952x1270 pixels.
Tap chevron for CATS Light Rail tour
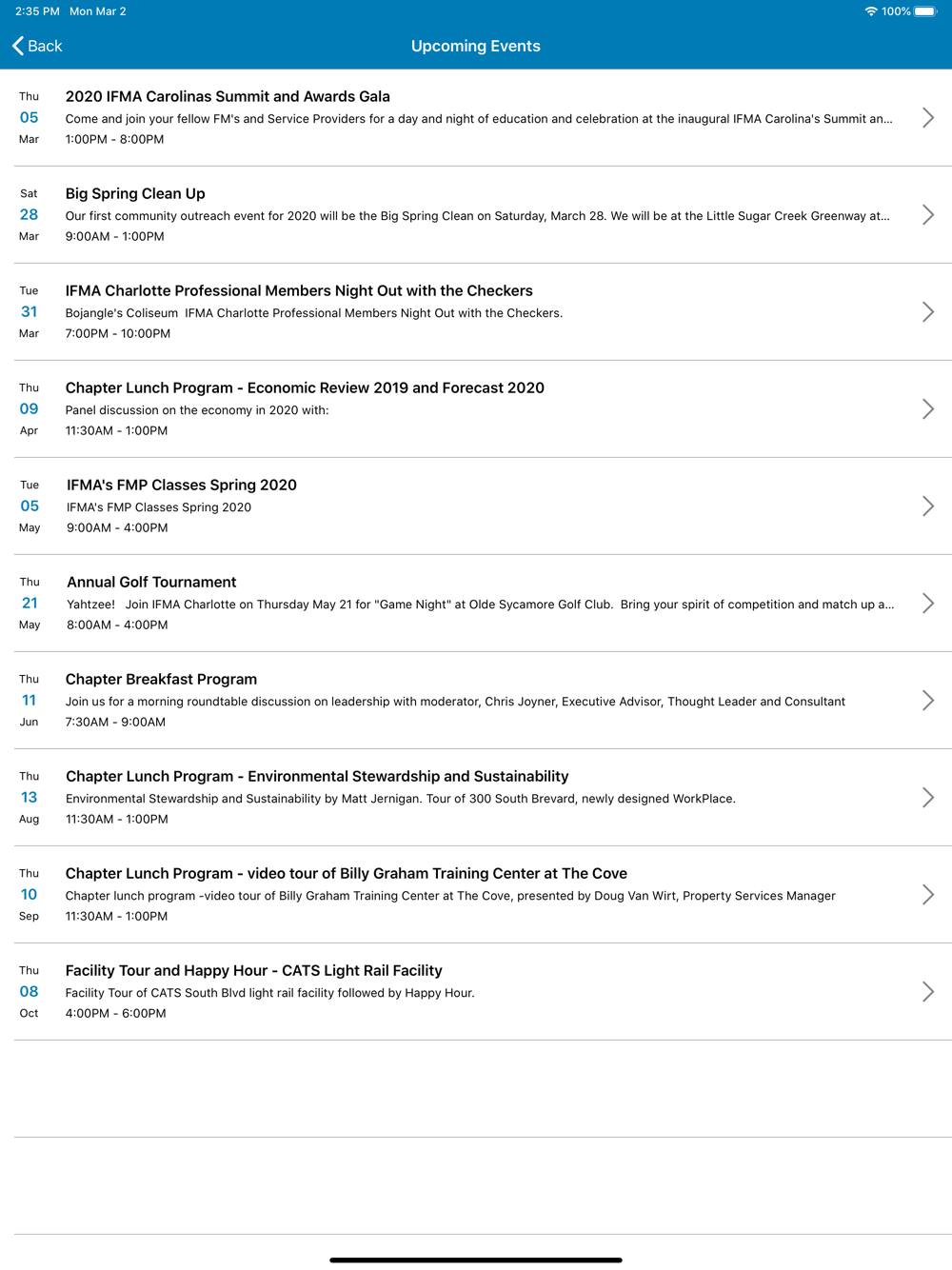(928, 992)
